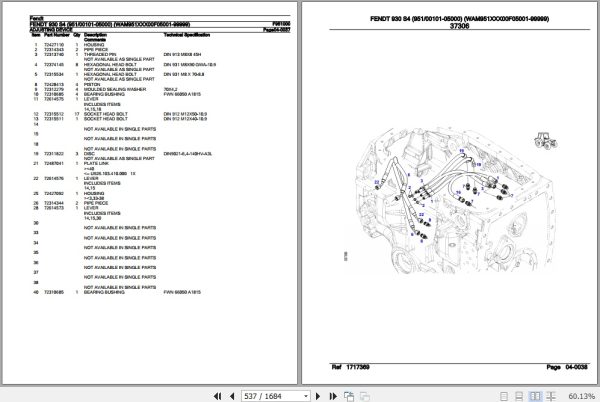Click the MOULDED SEALING WASHER description
Image resolution: width=600 pixels, height=402 pixels.
click(115, 90)
